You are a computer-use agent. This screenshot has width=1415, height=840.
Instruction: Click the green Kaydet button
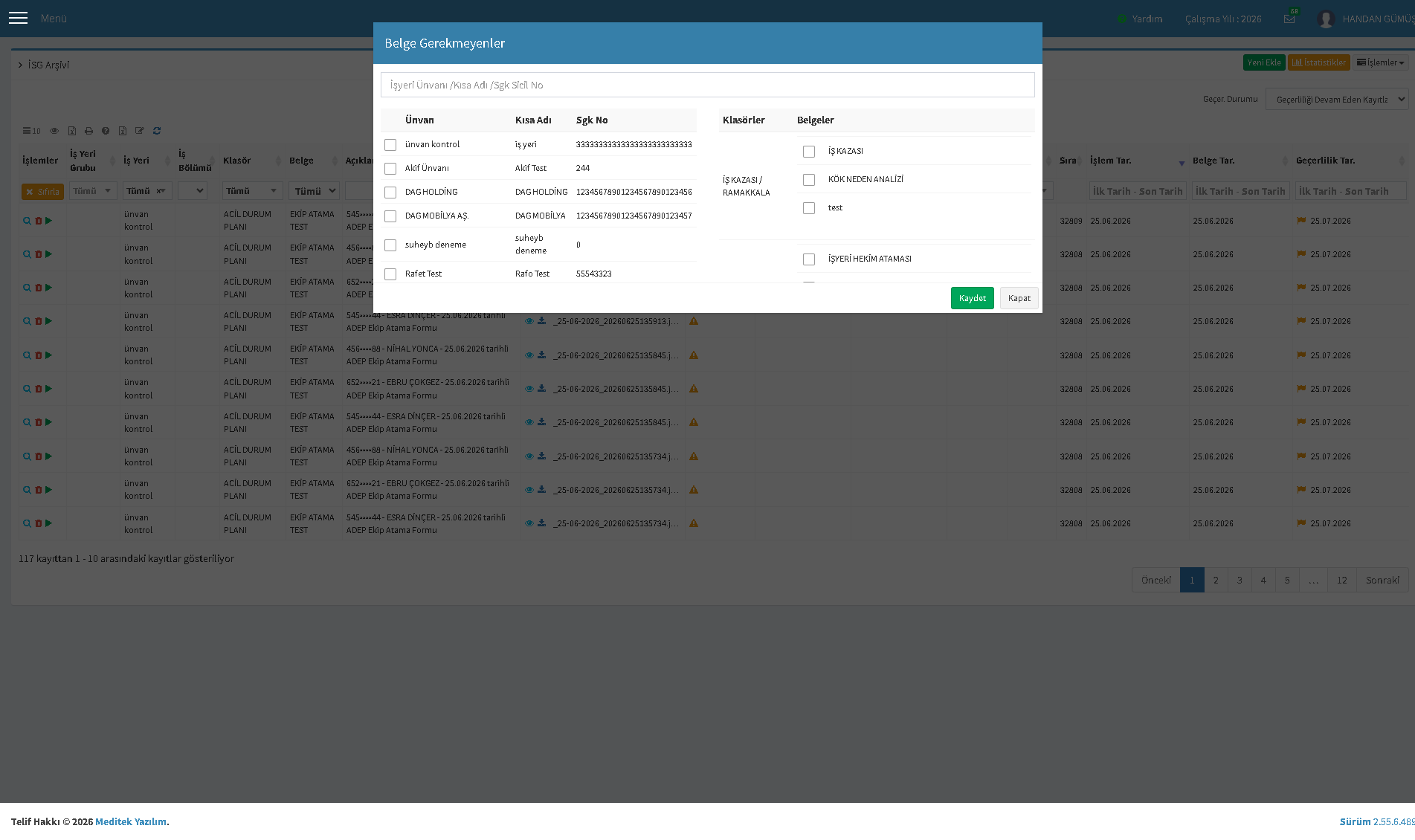click(x=972, y=298)
